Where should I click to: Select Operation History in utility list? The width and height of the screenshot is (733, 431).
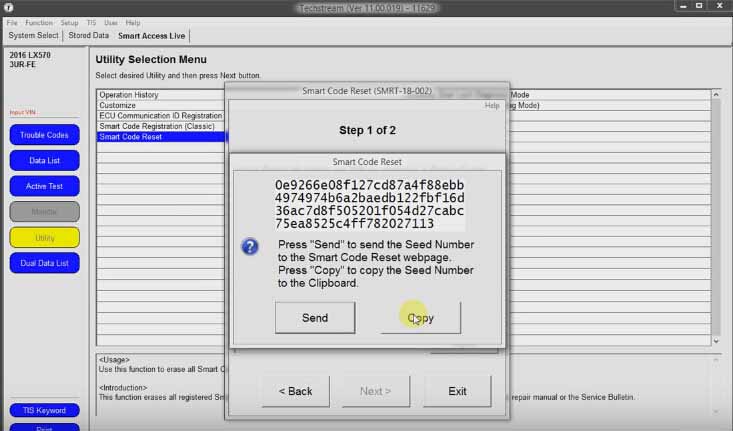click(x=130, y=95)
